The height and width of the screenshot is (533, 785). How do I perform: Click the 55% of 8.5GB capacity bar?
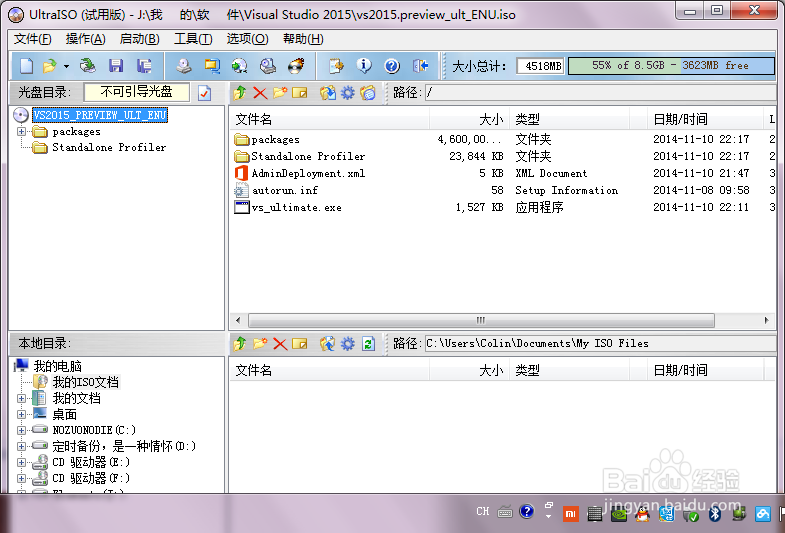[x=671, y=66]
